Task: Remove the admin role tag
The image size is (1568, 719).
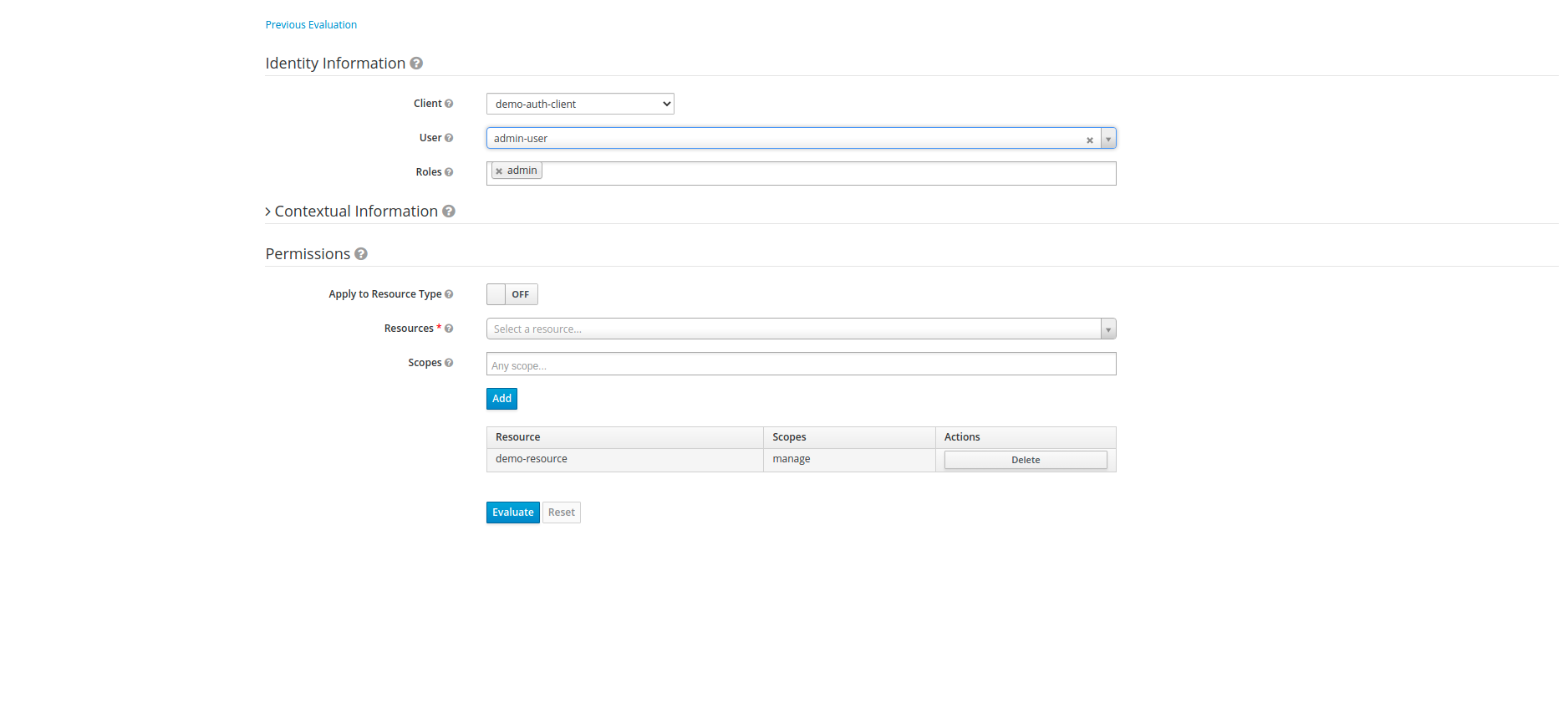Action: pos(499,171)
